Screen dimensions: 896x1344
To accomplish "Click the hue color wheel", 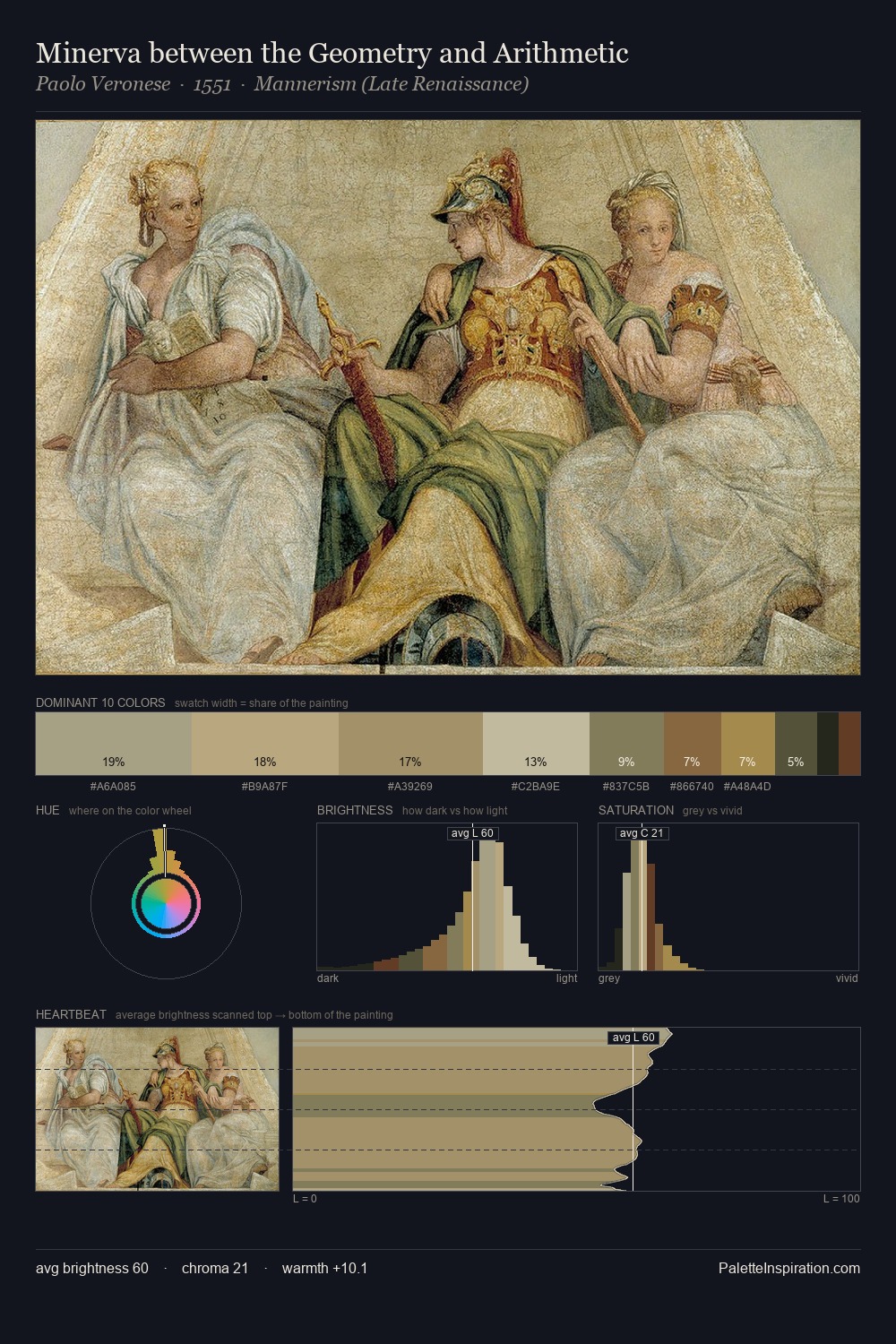I will pos(166,905).
